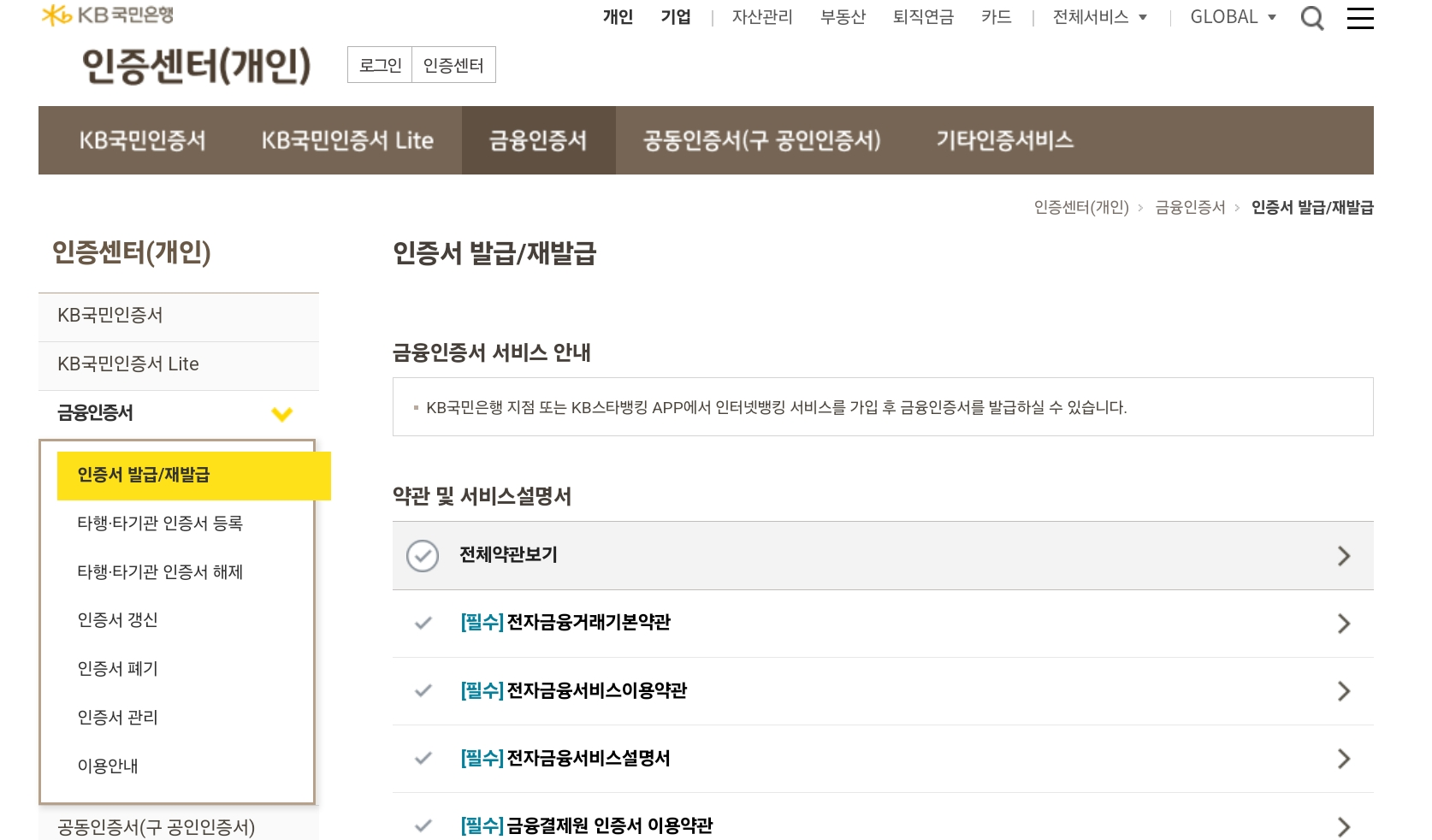Viewport: 1432px width, 840px height.
Task: Open the 공동인증서(구 공인인증서) navigation tab
Action: (x=762, y=140)
